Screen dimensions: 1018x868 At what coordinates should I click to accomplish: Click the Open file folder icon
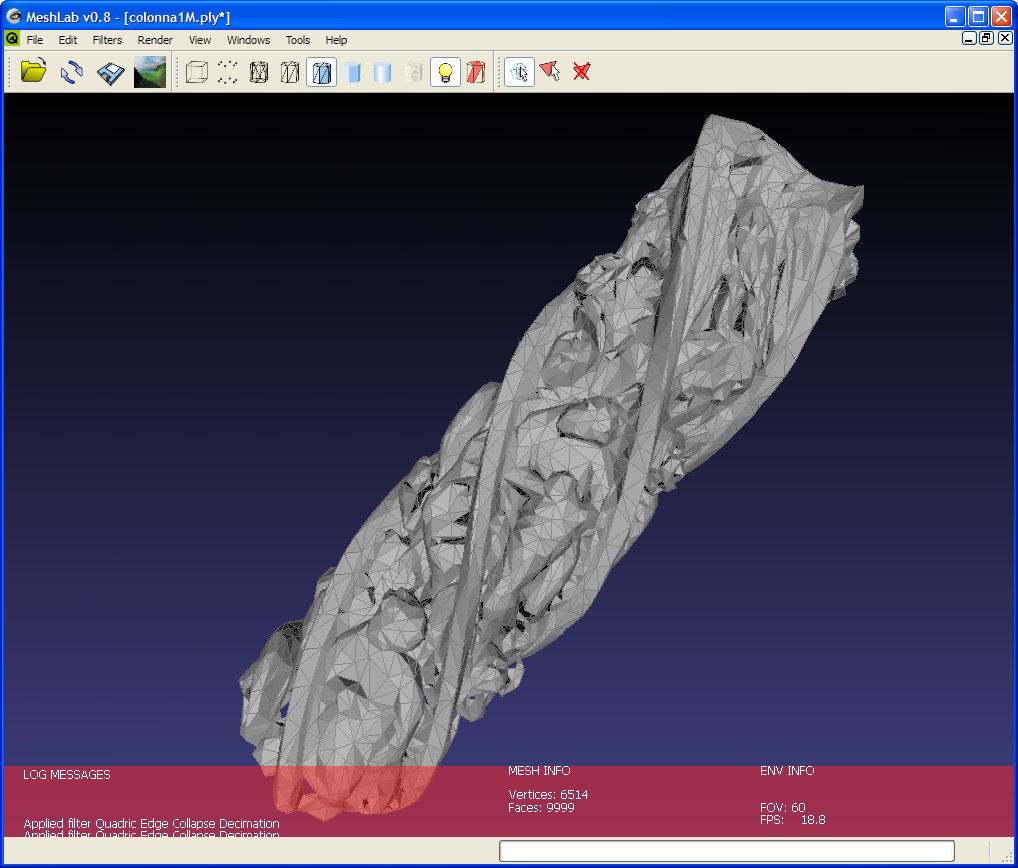point(33,72)
